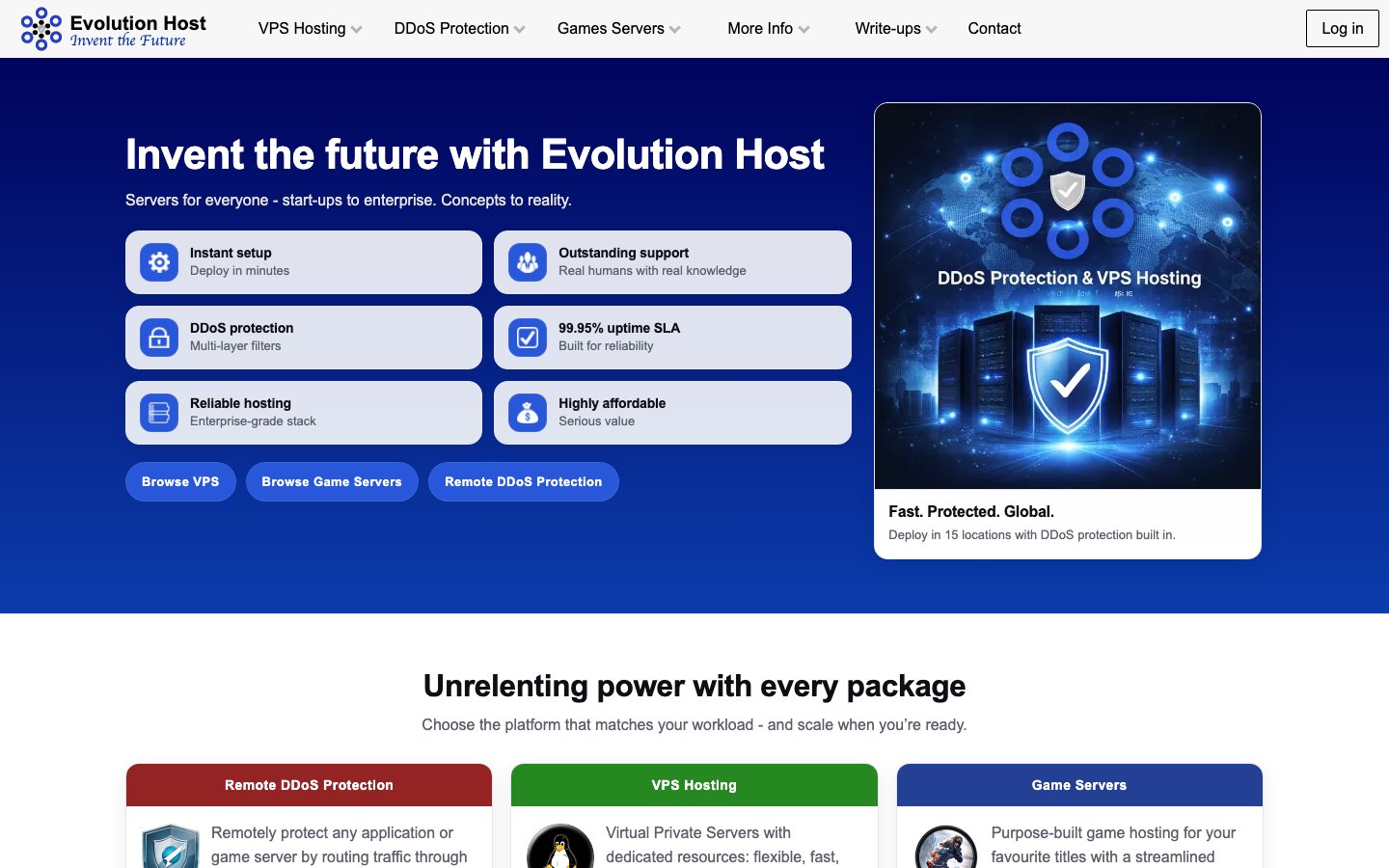Open the VPS Hosting menu

[x=302, y=29]
